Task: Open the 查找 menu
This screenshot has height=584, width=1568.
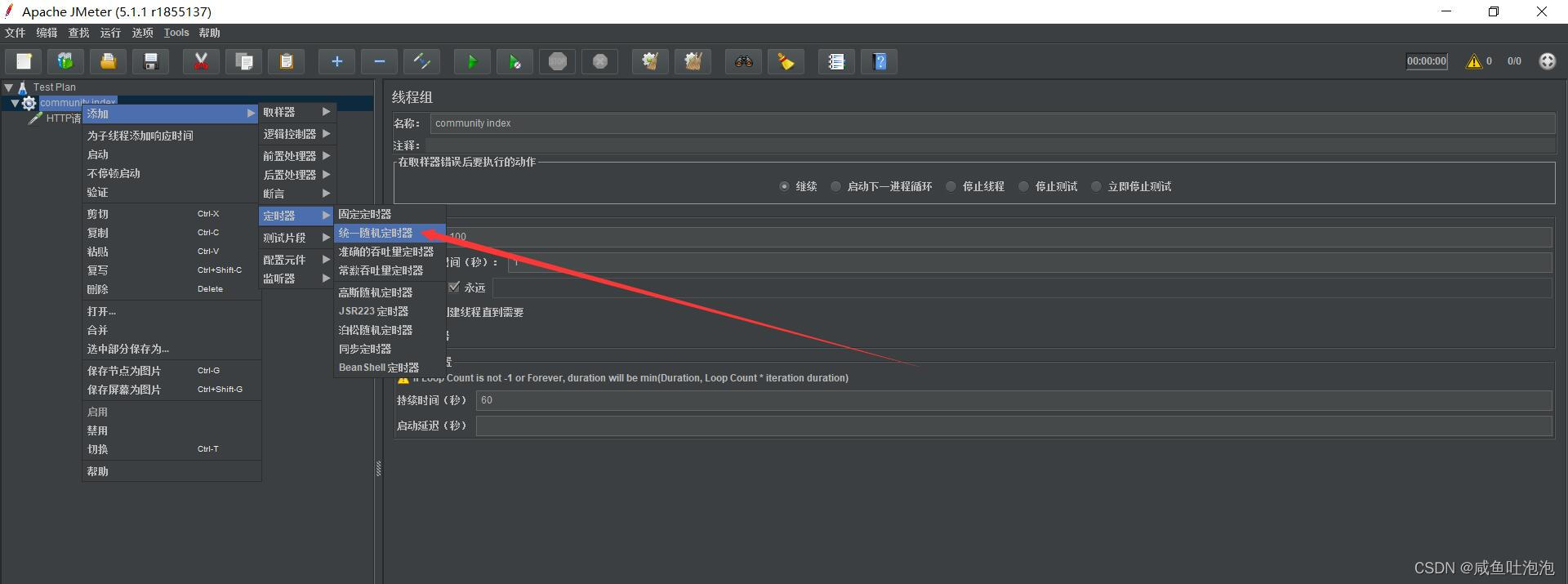Action: pyautogui.click(x=78, y=33)
